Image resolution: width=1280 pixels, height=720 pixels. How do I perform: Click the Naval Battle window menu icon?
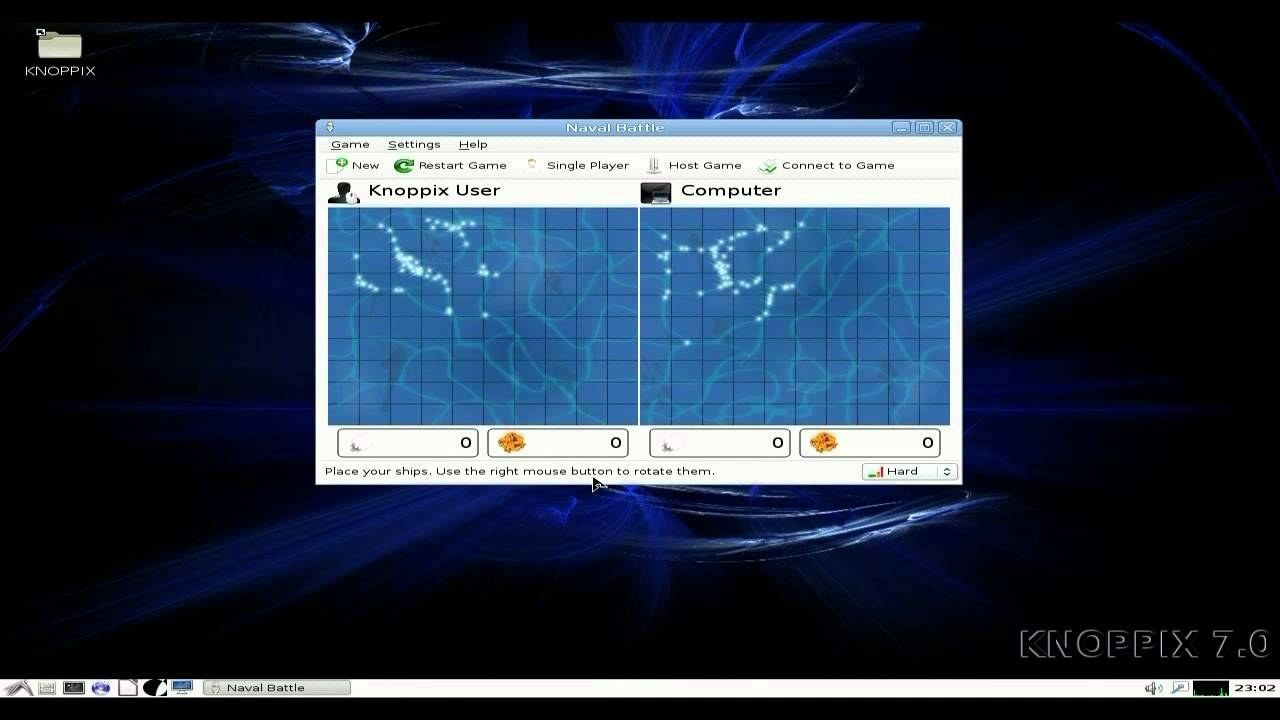[x=329, y=127]
